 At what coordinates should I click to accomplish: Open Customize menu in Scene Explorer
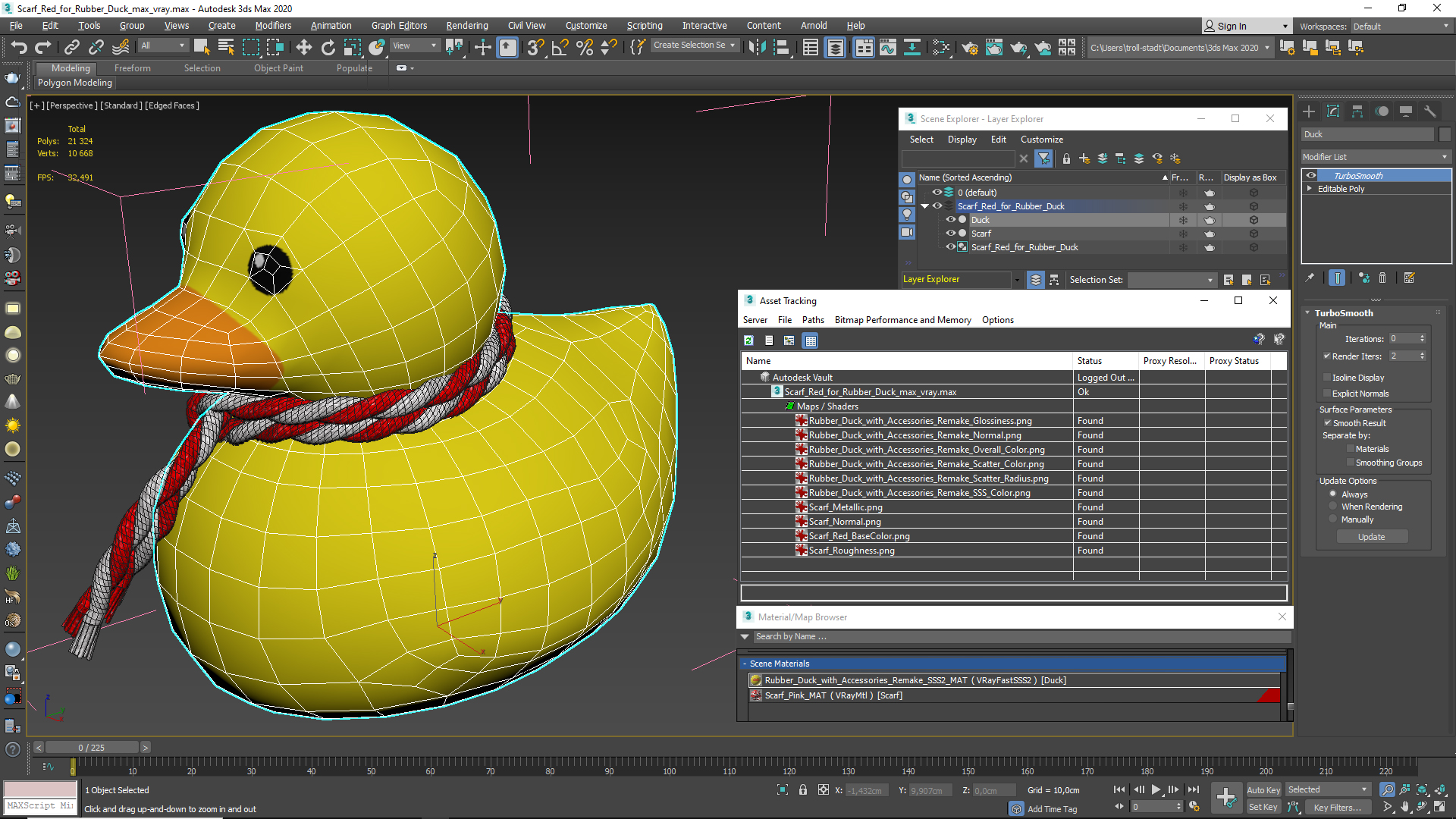pyautogui.click(x=1042, y=140)
